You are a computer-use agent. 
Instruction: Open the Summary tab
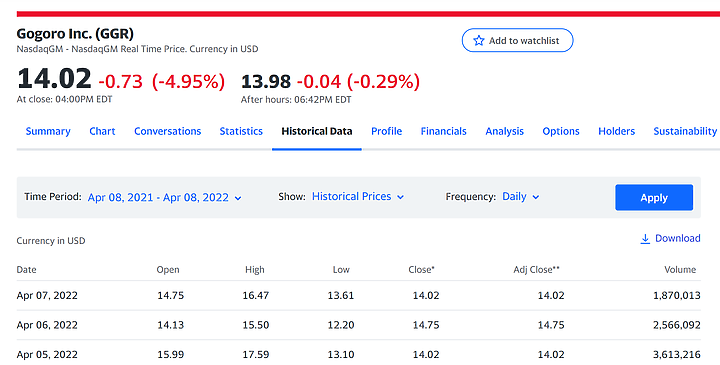[x=48, y=131]
